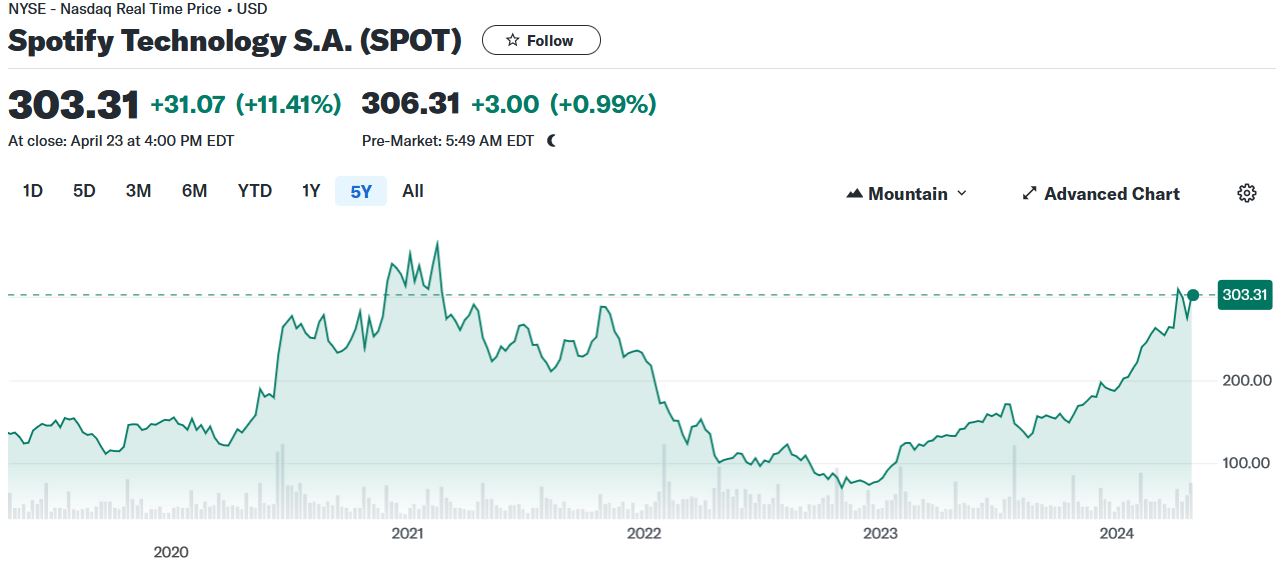Open the Advanced Chart link
Viewport: 1285px width, 564px height.
coord(1111,193)
